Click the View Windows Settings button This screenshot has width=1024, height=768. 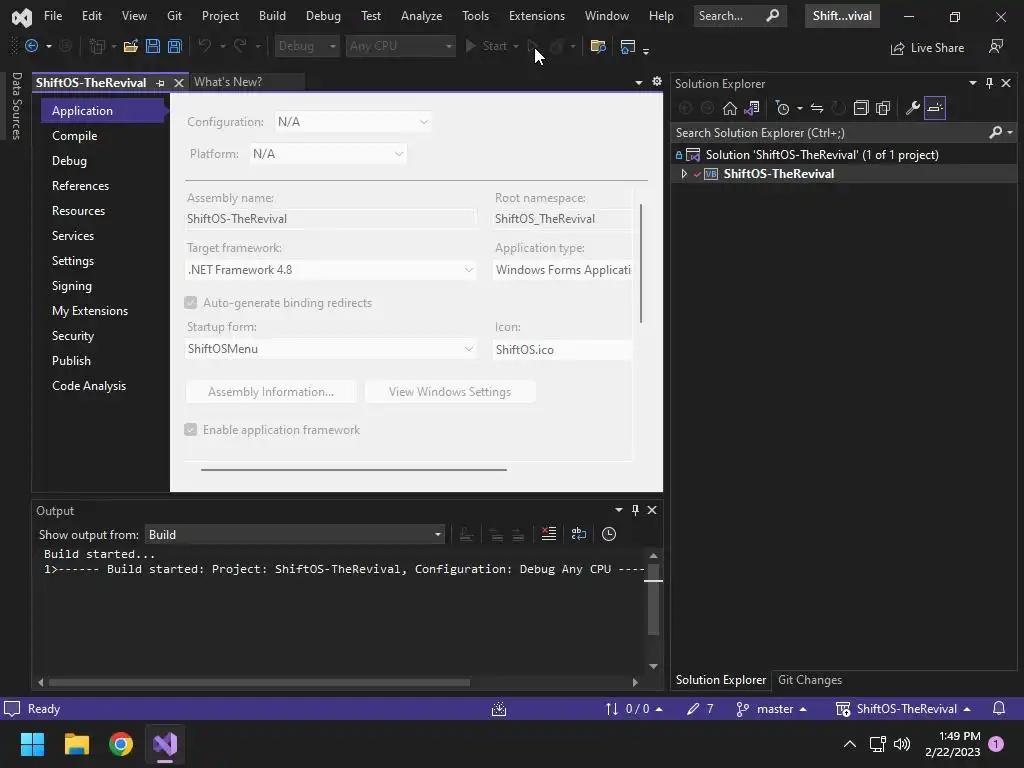click(x=450, y=392)
